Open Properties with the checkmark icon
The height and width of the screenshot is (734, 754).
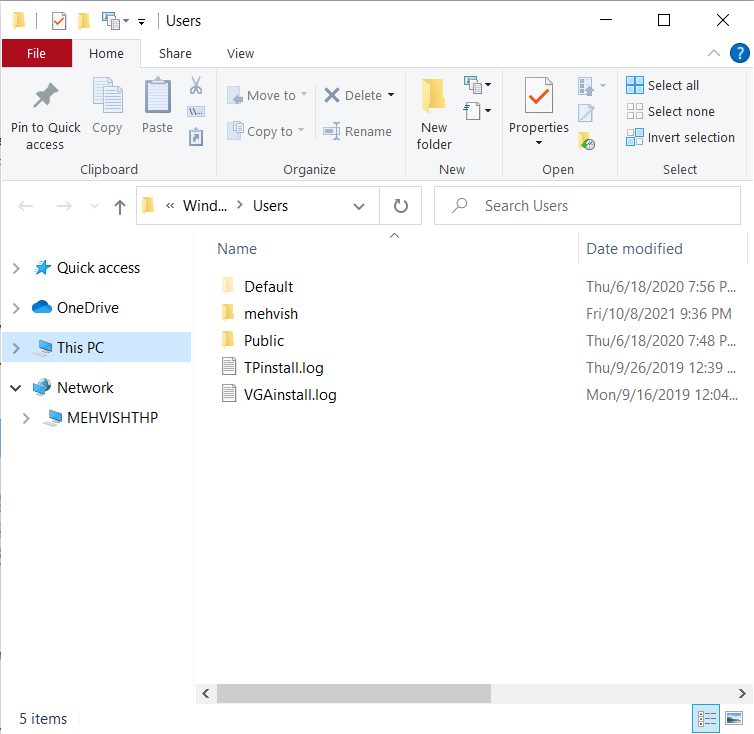pyautogui.click(x=538, y=97)
